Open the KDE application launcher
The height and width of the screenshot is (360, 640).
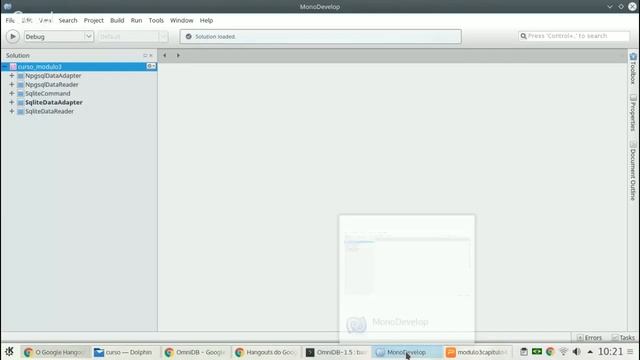point(9,351)
